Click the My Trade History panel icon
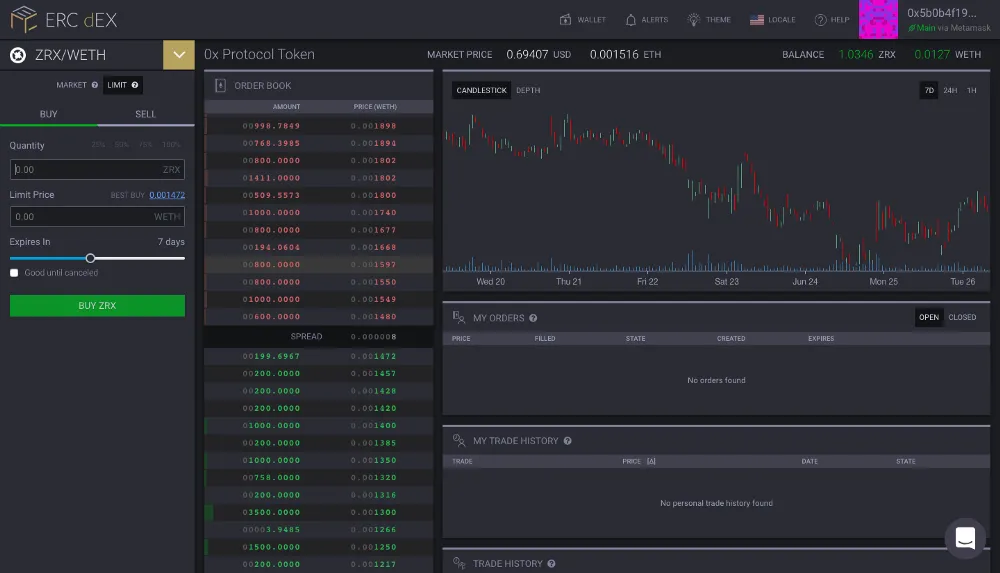 459,440
